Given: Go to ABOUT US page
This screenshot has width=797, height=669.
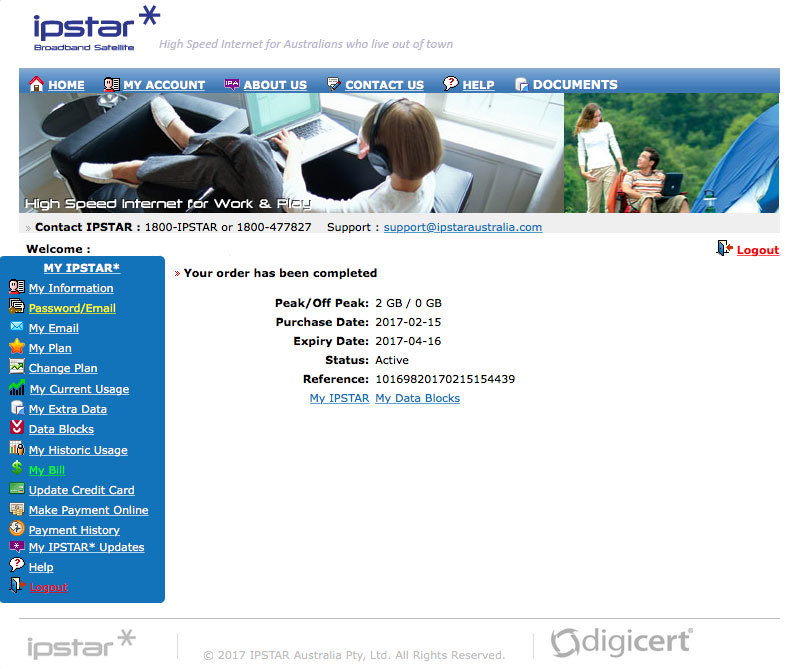Looking at the screenshot, I should [275, 85].
